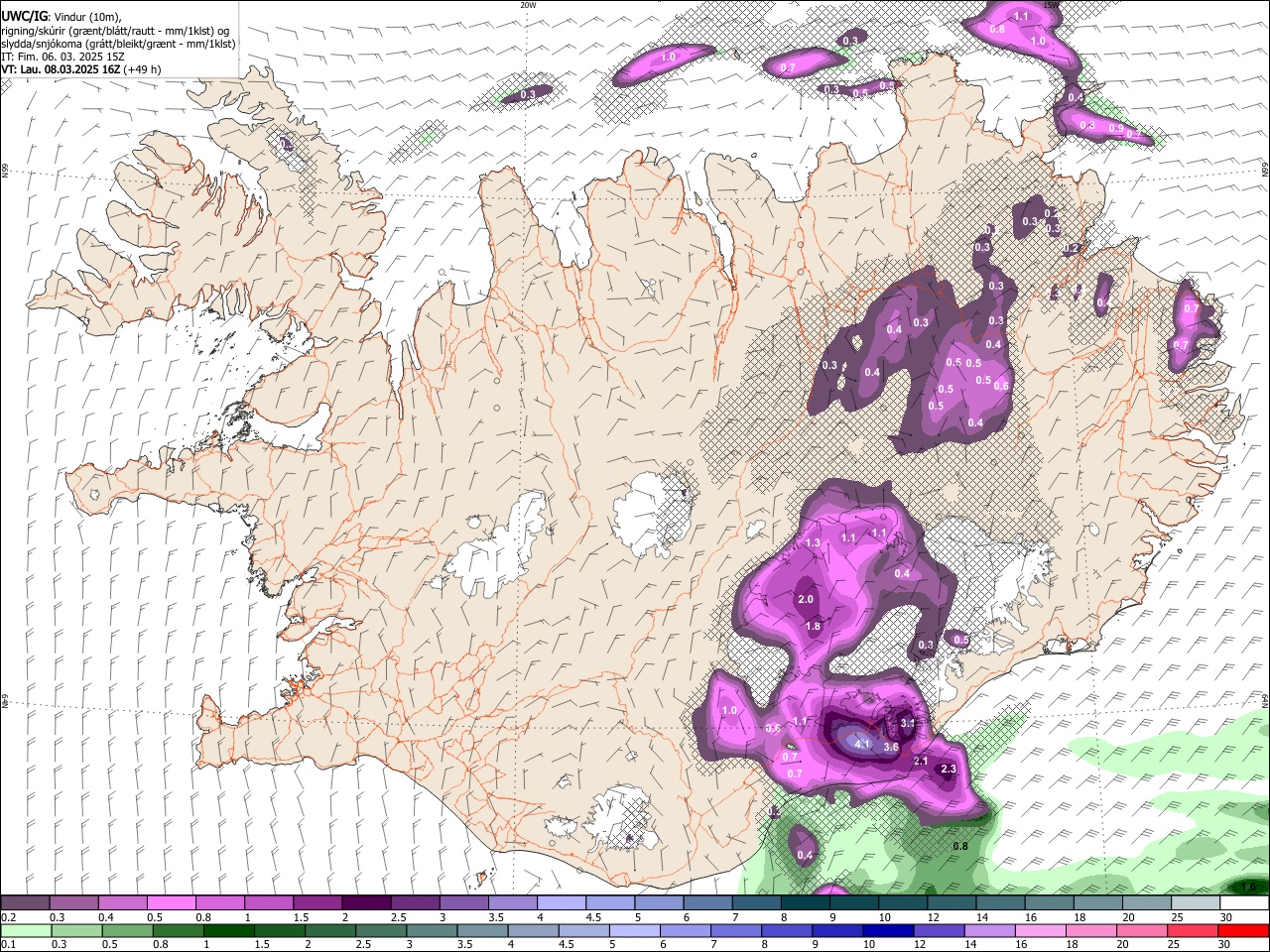Click the 4.1 precipitation maximum value on the map
The image size is (1270, 952).
(862, 743)
